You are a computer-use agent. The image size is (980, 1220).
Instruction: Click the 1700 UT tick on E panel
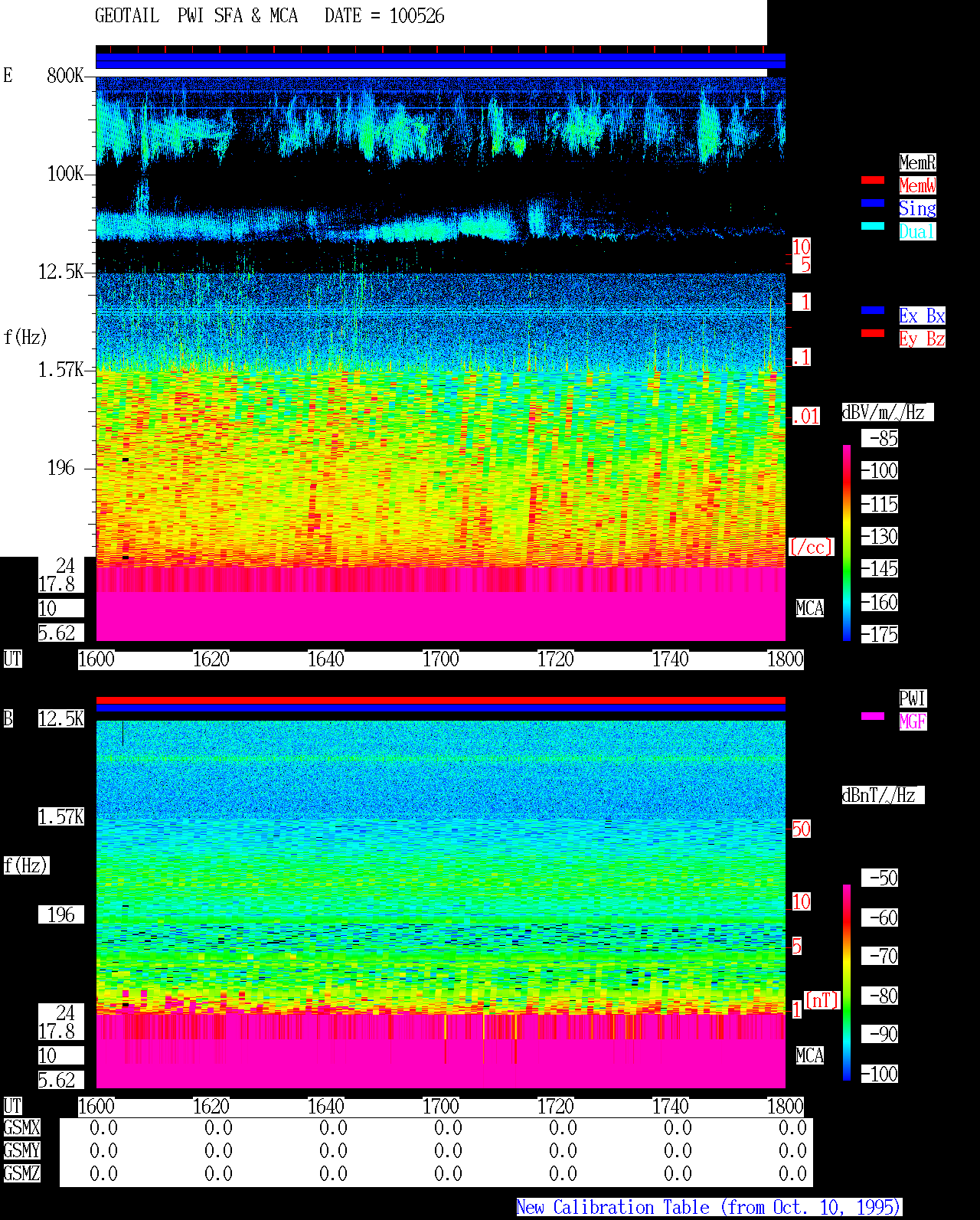440,659
